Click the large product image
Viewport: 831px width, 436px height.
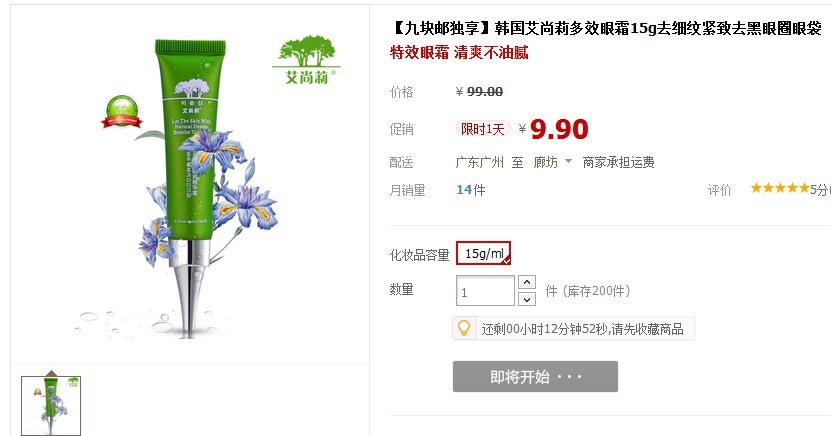190,184
